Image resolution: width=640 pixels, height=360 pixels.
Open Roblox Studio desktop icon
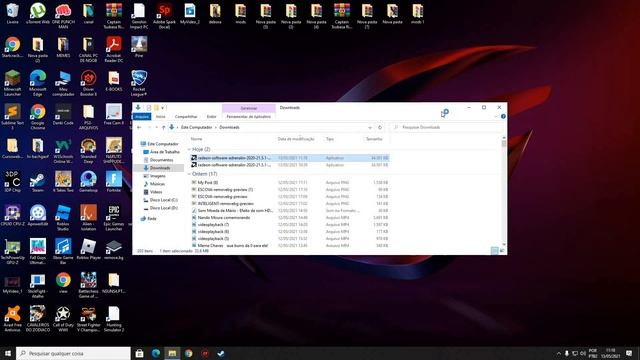pos(63,218)
